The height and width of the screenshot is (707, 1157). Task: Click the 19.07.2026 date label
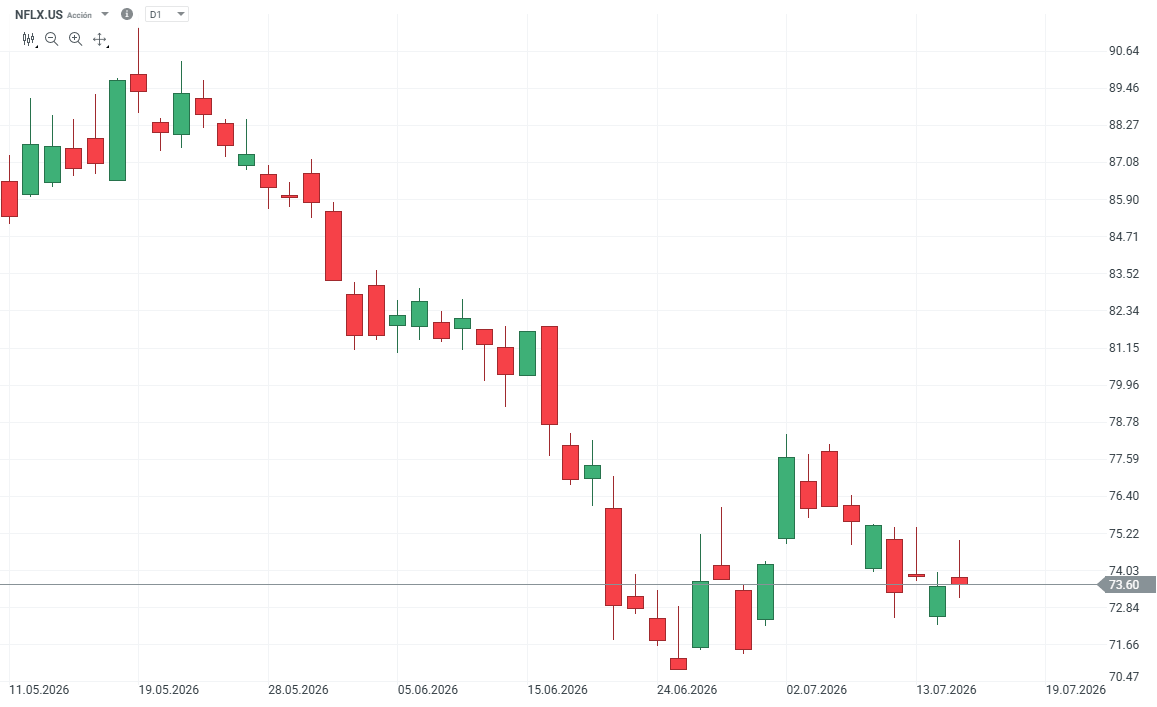(1076, 690)
